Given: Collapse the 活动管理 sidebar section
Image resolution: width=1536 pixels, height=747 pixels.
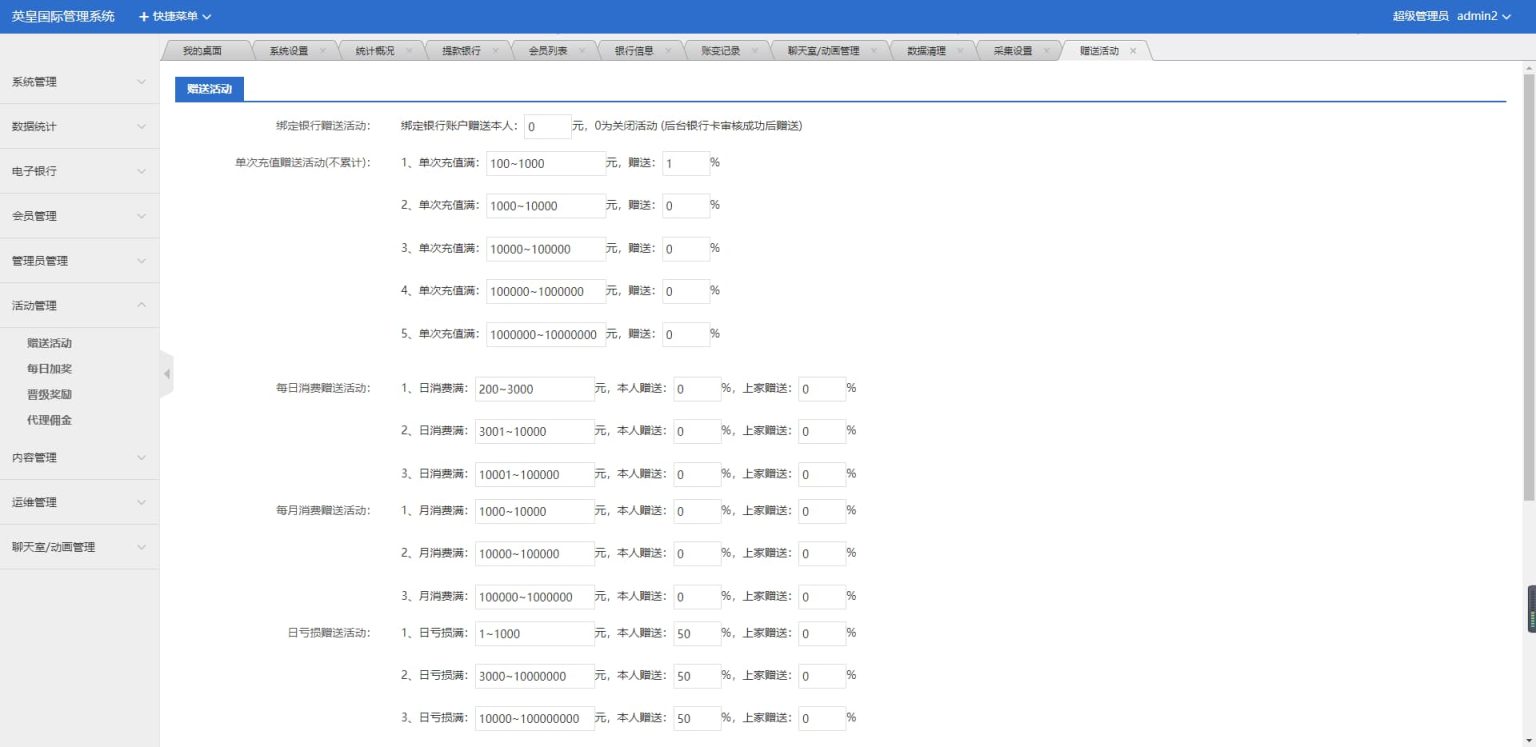Looking at the screenshot, I should (79, 306).
